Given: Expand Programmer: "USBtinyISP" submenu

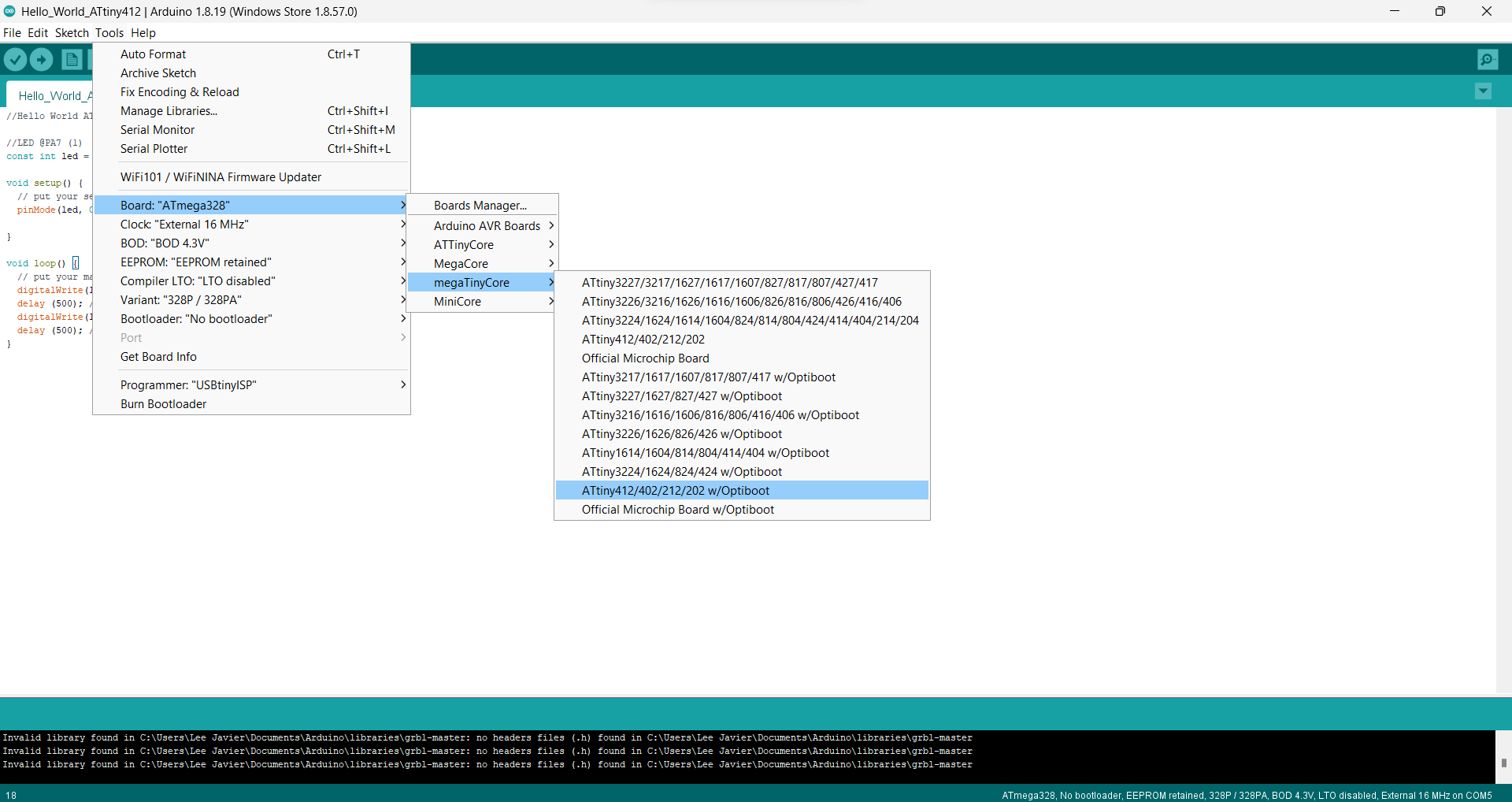Looking at the screenshot, I should tap(251, 385).
